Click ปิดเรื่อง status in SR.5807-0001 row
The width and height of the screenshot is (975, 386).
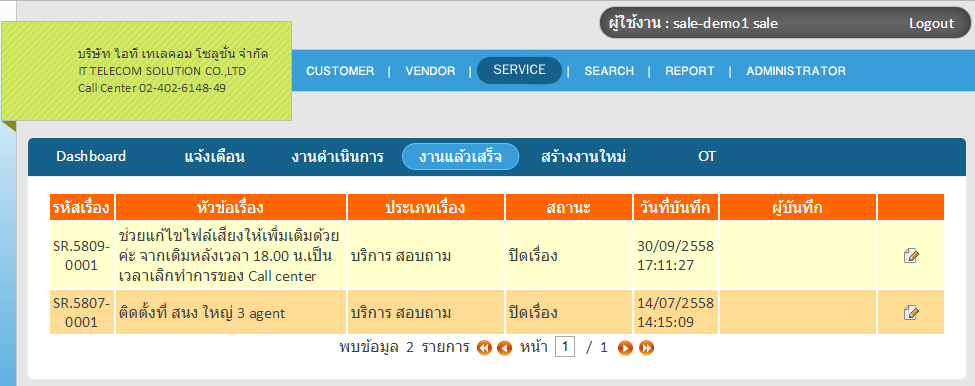coord(533,313)
